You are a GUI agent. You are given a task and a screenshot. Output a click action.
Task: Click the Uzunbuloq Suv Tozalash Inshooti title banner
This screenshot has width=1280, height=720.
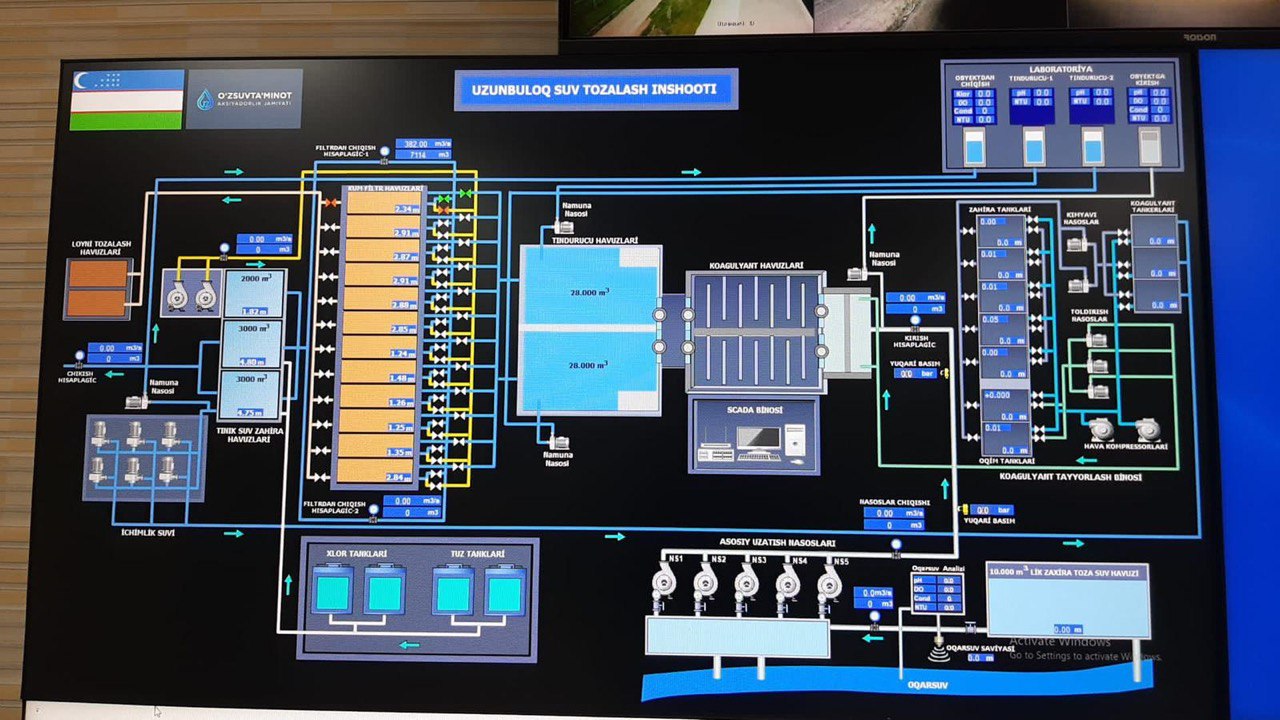[x=596, y=90]
